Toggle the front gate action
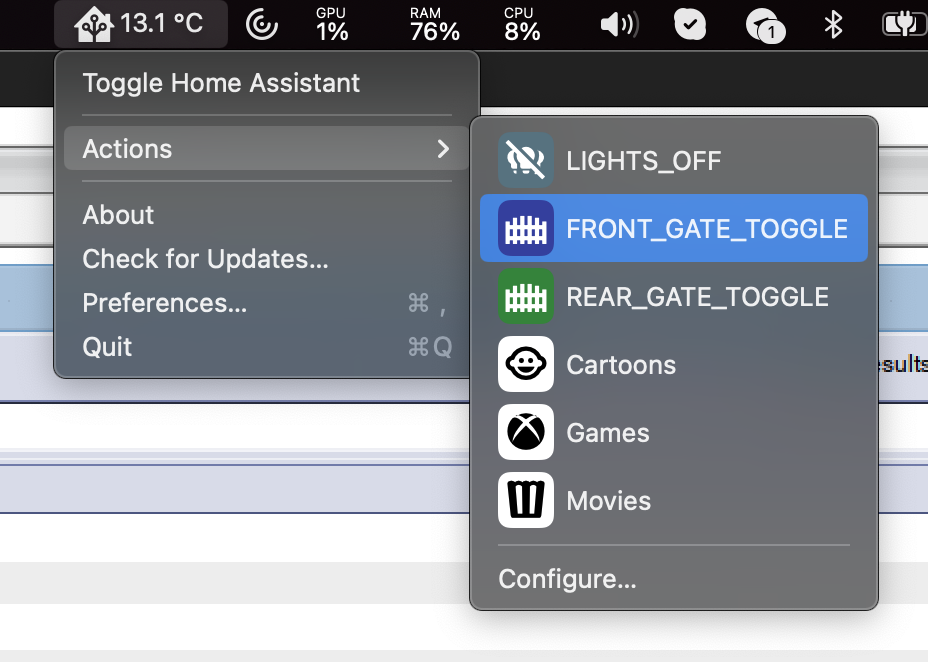 click(670, 227)
